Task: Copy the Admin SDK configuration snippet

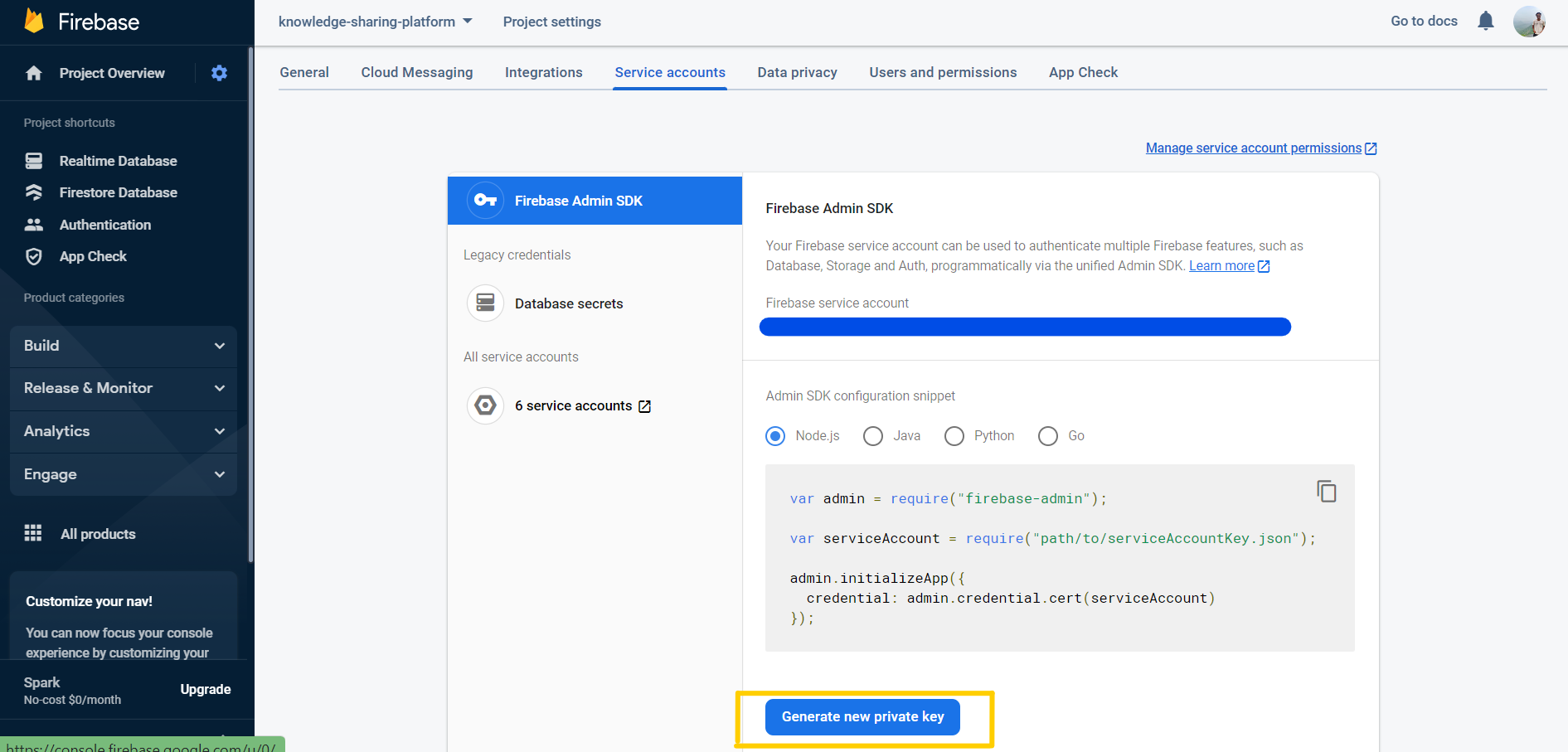Action: pos(1327,491)
